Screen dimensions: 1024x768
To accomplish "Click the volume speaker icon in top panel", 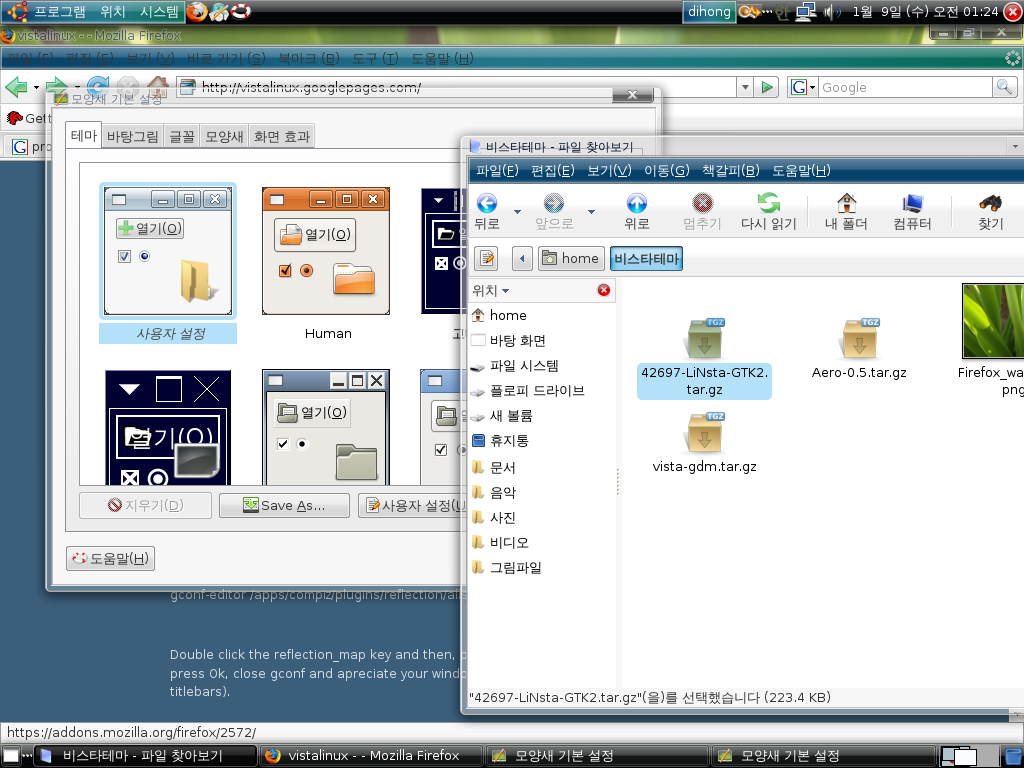I will point(832,12).
